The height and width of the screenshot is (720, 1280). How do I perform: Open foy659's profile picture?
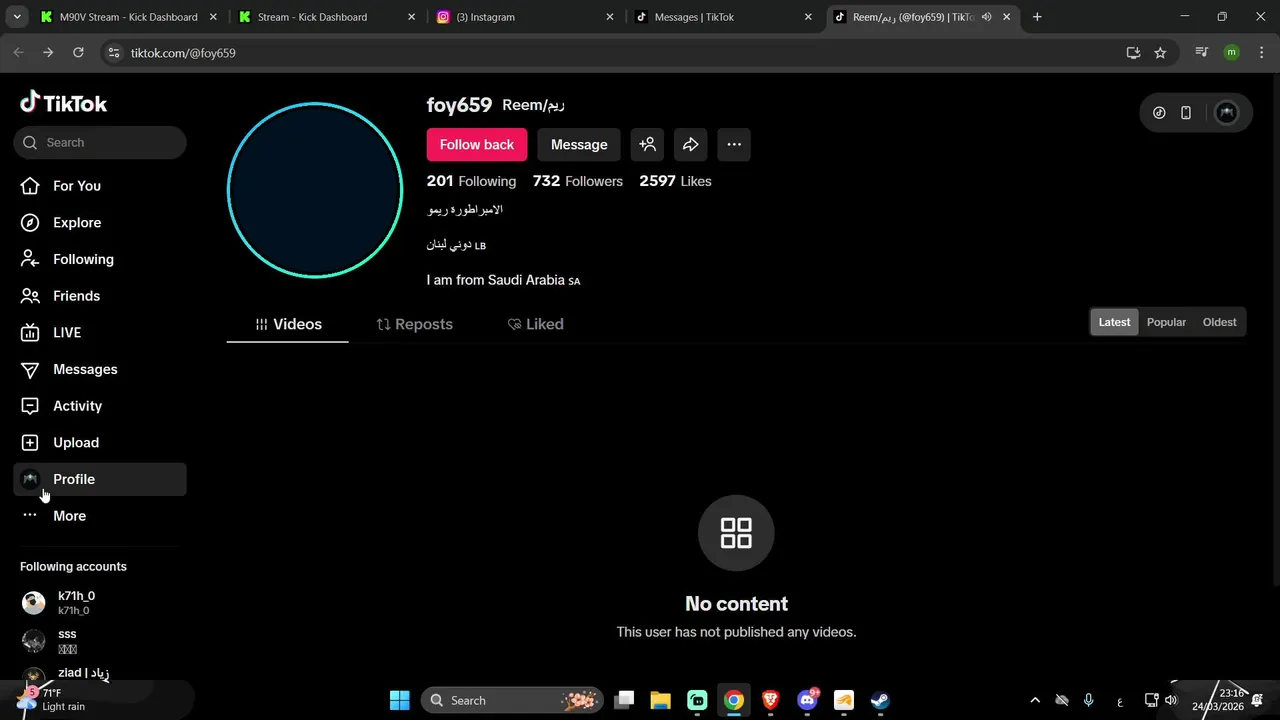[315, 190]
